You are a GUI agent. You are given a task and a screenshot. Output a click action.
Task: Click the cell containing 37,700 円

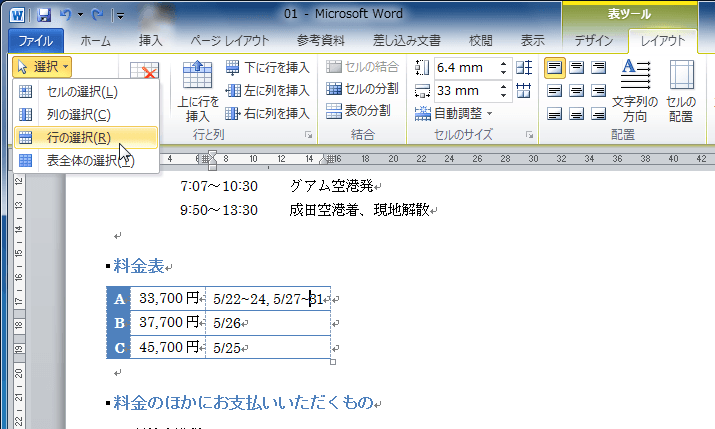[168, 323]
